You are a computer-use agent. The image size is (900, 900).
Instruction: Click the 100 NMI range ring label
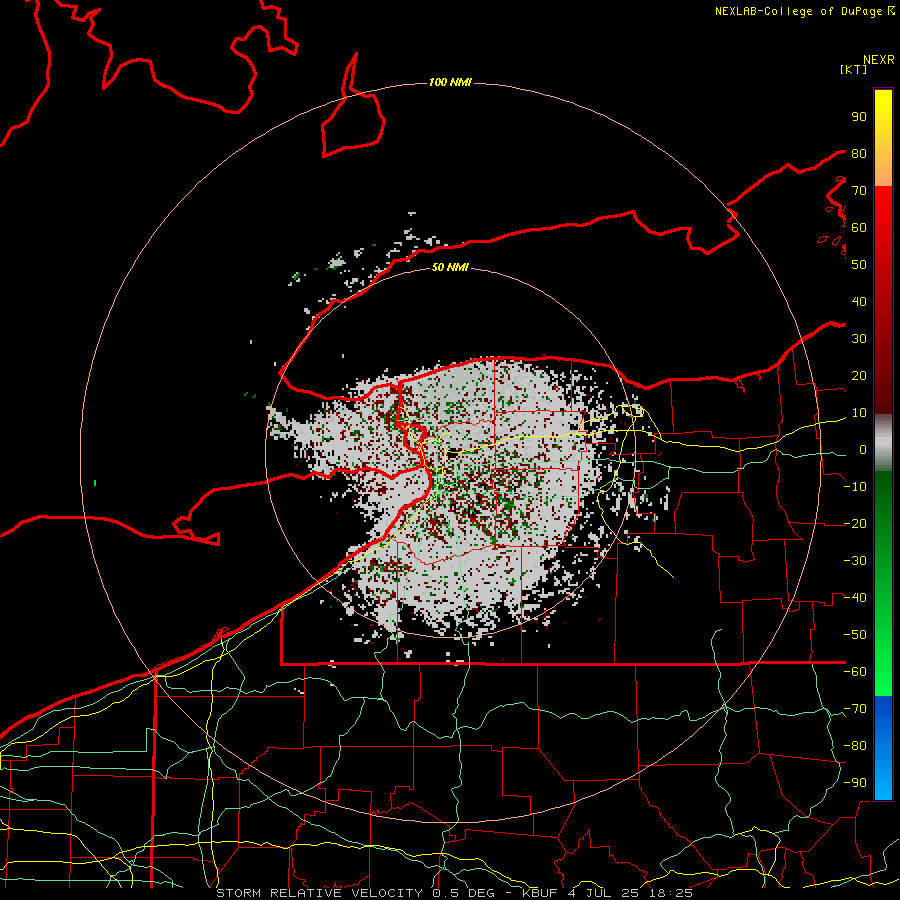tap(450, 83)
